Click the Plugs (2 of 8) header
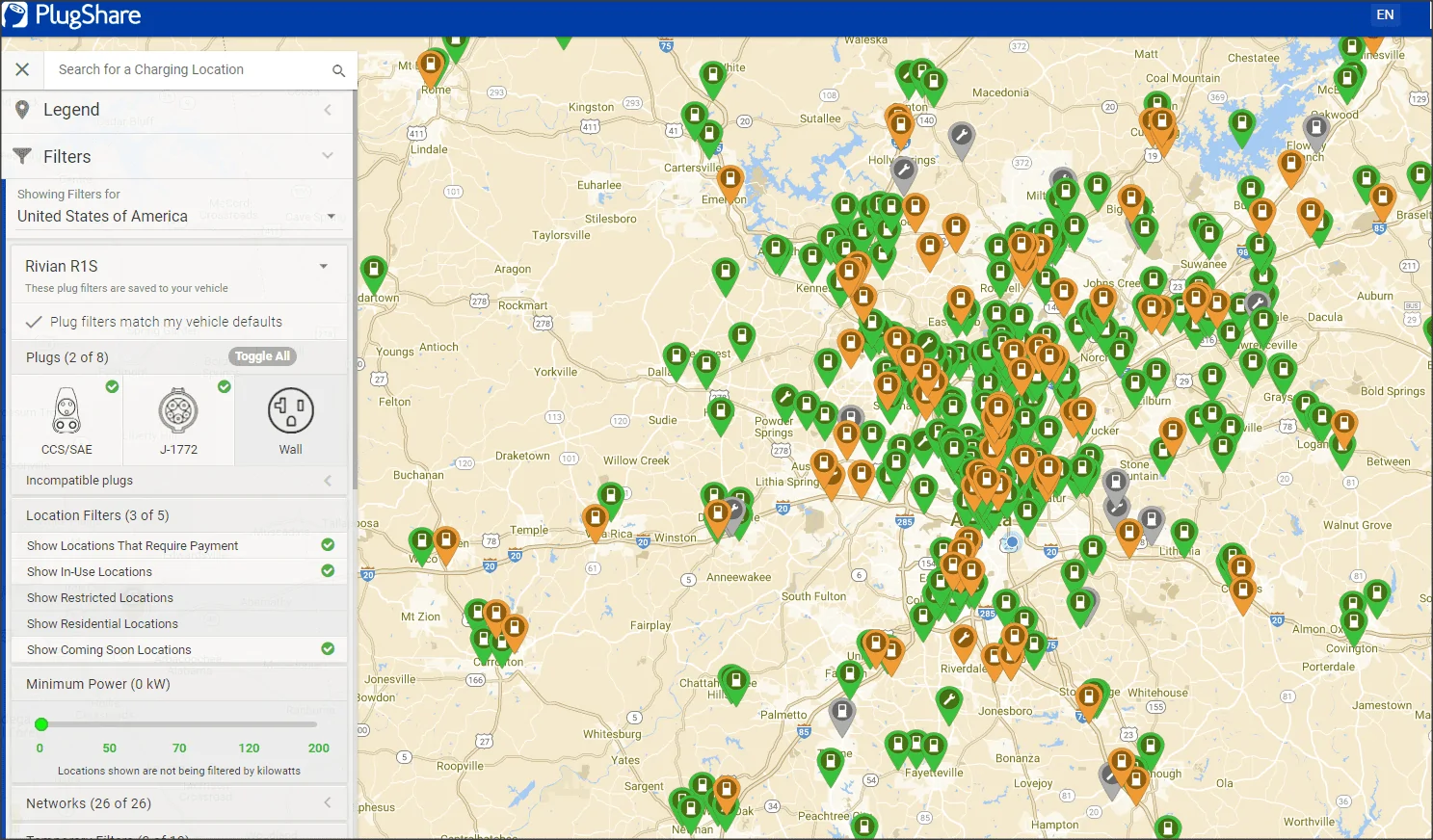This screenshot has width=1433, height=840. coord(67,357)
